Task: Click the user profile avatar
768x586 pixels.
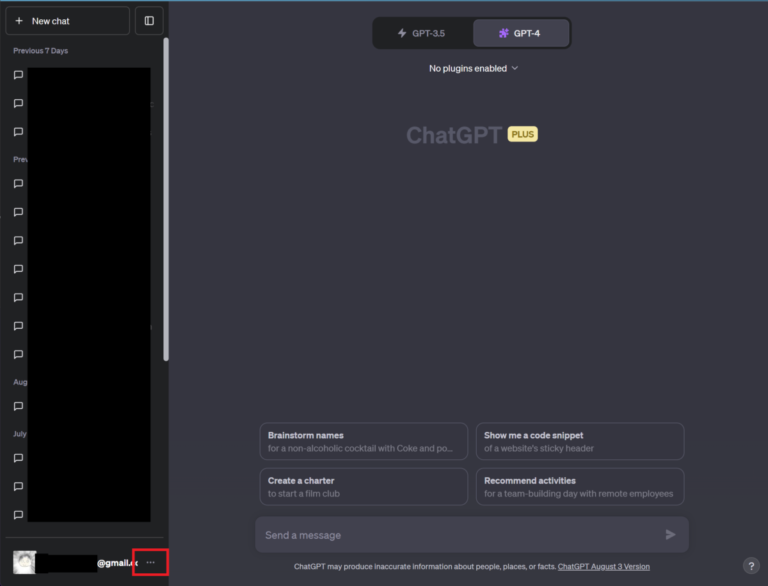Action: tap(25, 563)
